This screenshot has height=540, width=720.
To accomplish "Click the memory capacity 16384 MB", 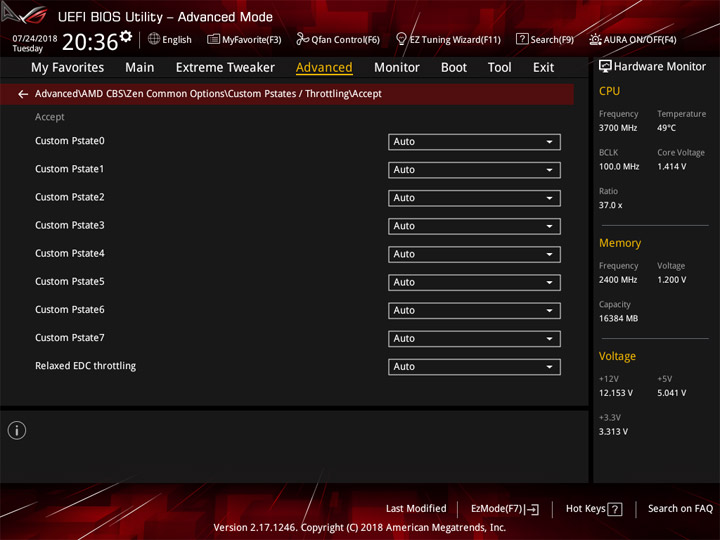I will coord(618,319).
